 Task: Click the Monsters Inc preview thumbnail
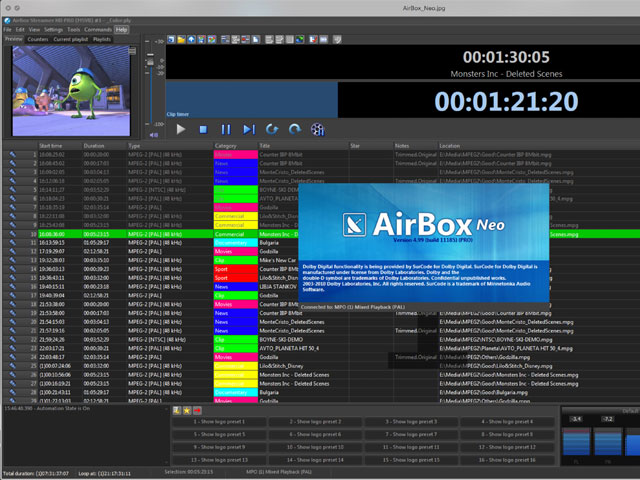coord(71,91)
